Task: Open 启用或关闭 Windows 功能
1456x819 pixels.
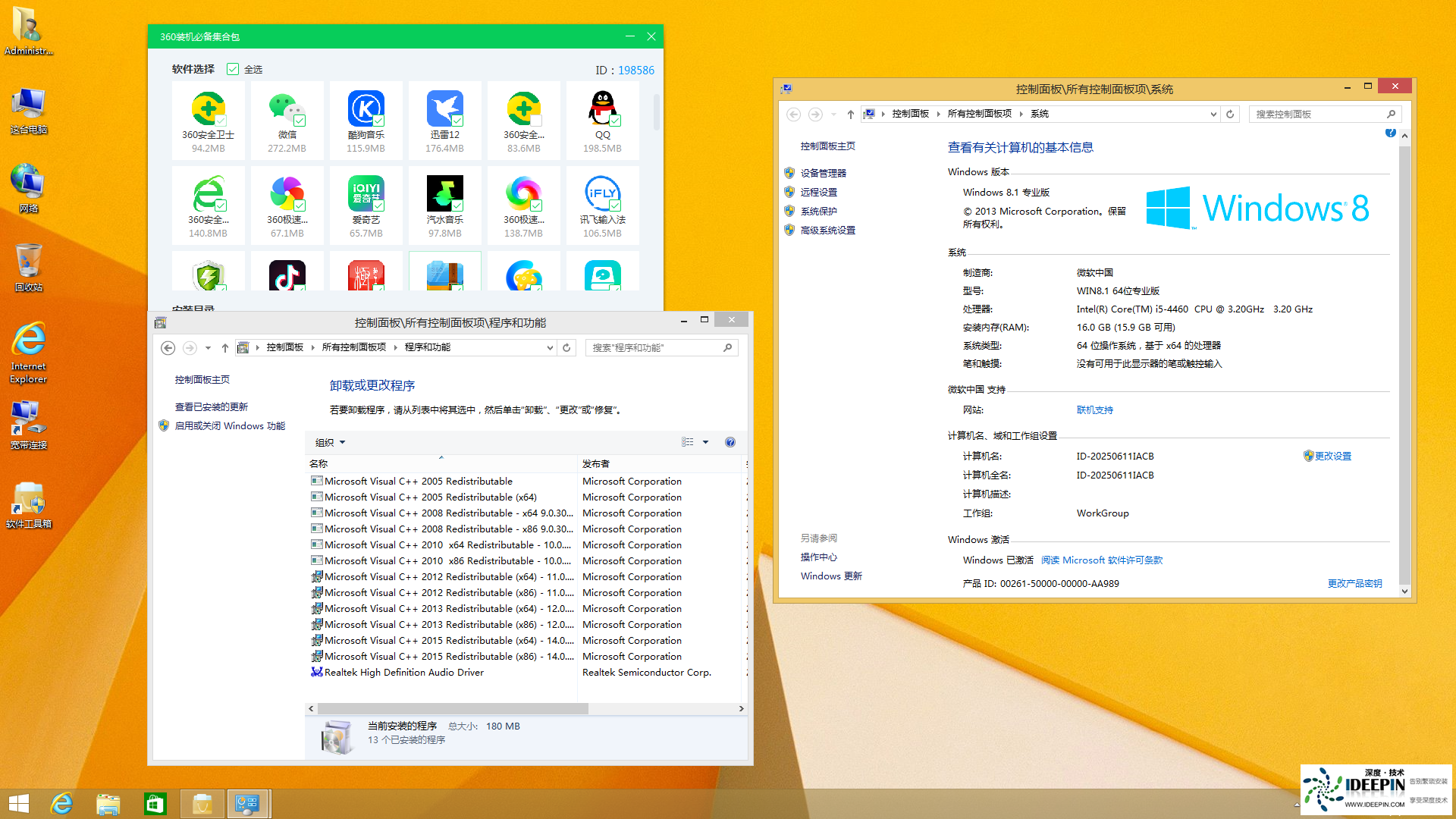Action: [x=230, y=426]
